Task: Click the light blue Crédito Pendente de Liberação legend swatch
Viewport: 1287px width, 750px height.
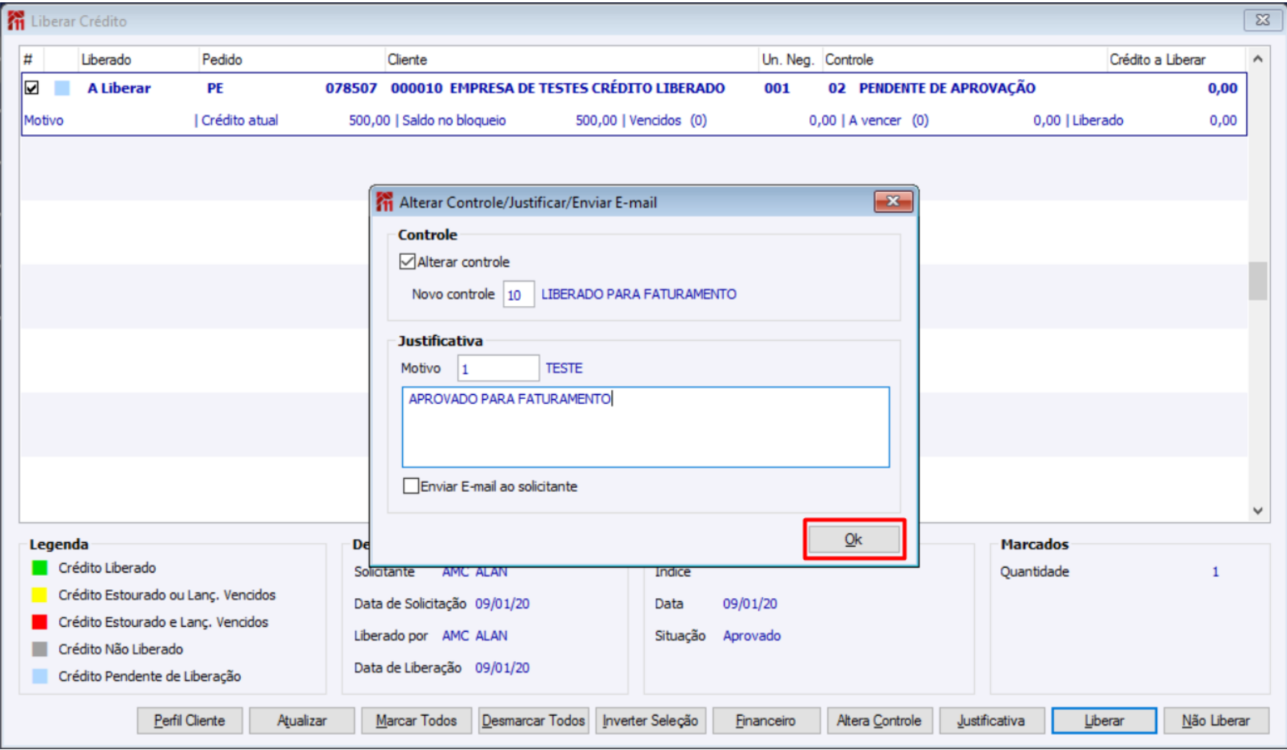Action: [x=40, y=676]
